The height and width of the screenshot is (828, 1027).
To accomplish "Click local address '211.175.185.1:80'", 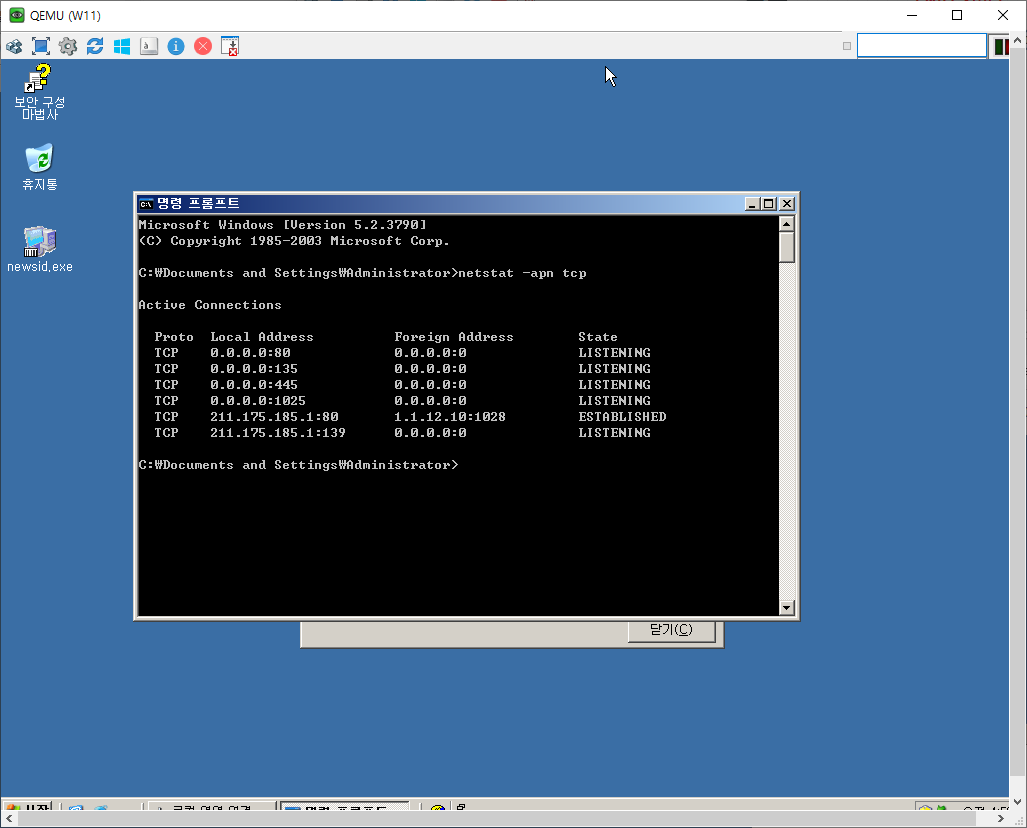I will pyautogui.click(x=274, y=417).
